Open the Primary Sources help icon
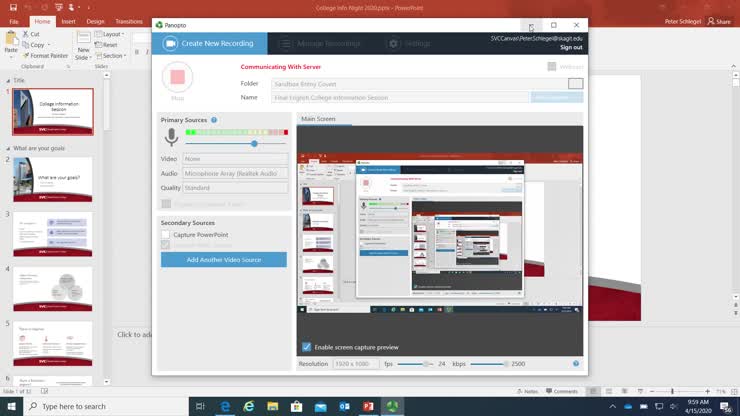 pyautogui.click(x=214, y=120)
